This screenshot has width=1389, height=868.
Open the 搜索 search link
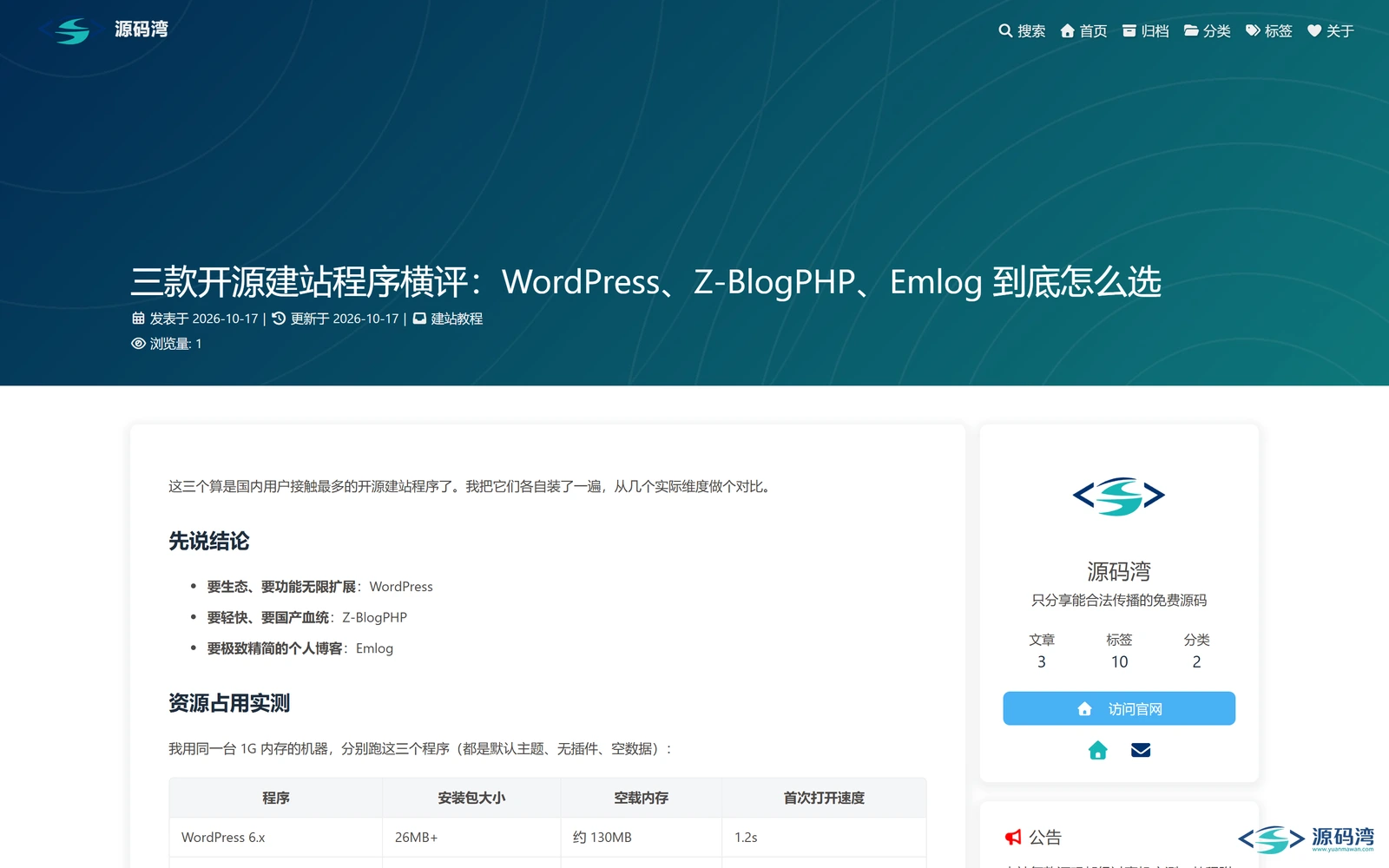[x=1022, y=31]
